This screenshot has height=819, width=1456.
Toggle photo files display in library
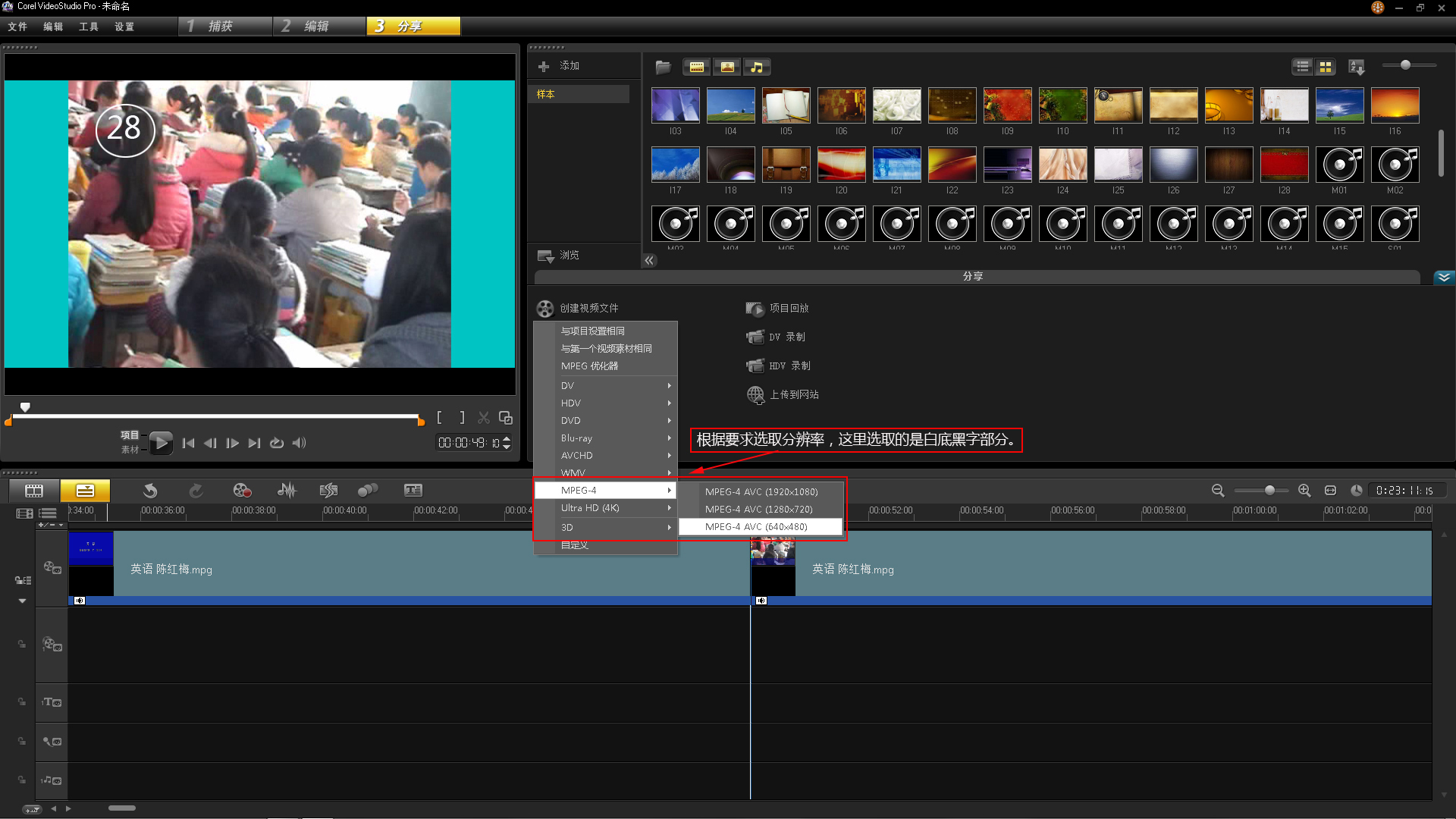[x=727, y=67]
